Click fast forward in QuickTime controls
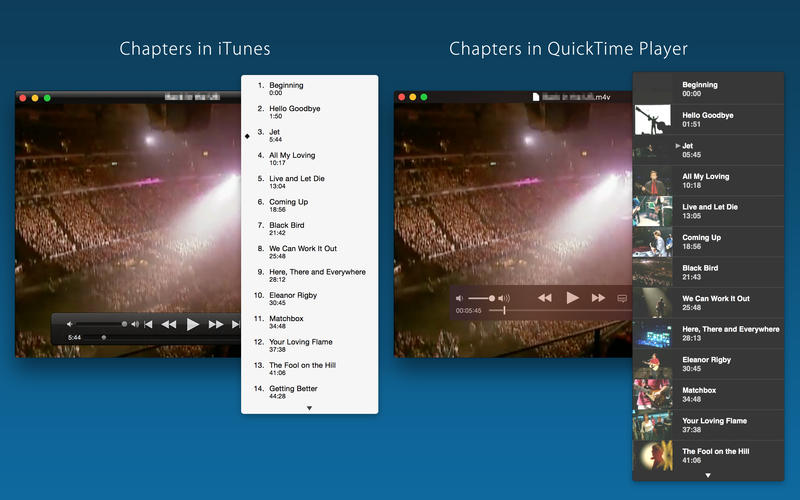 pyautogui.click(x=598, y=298)
